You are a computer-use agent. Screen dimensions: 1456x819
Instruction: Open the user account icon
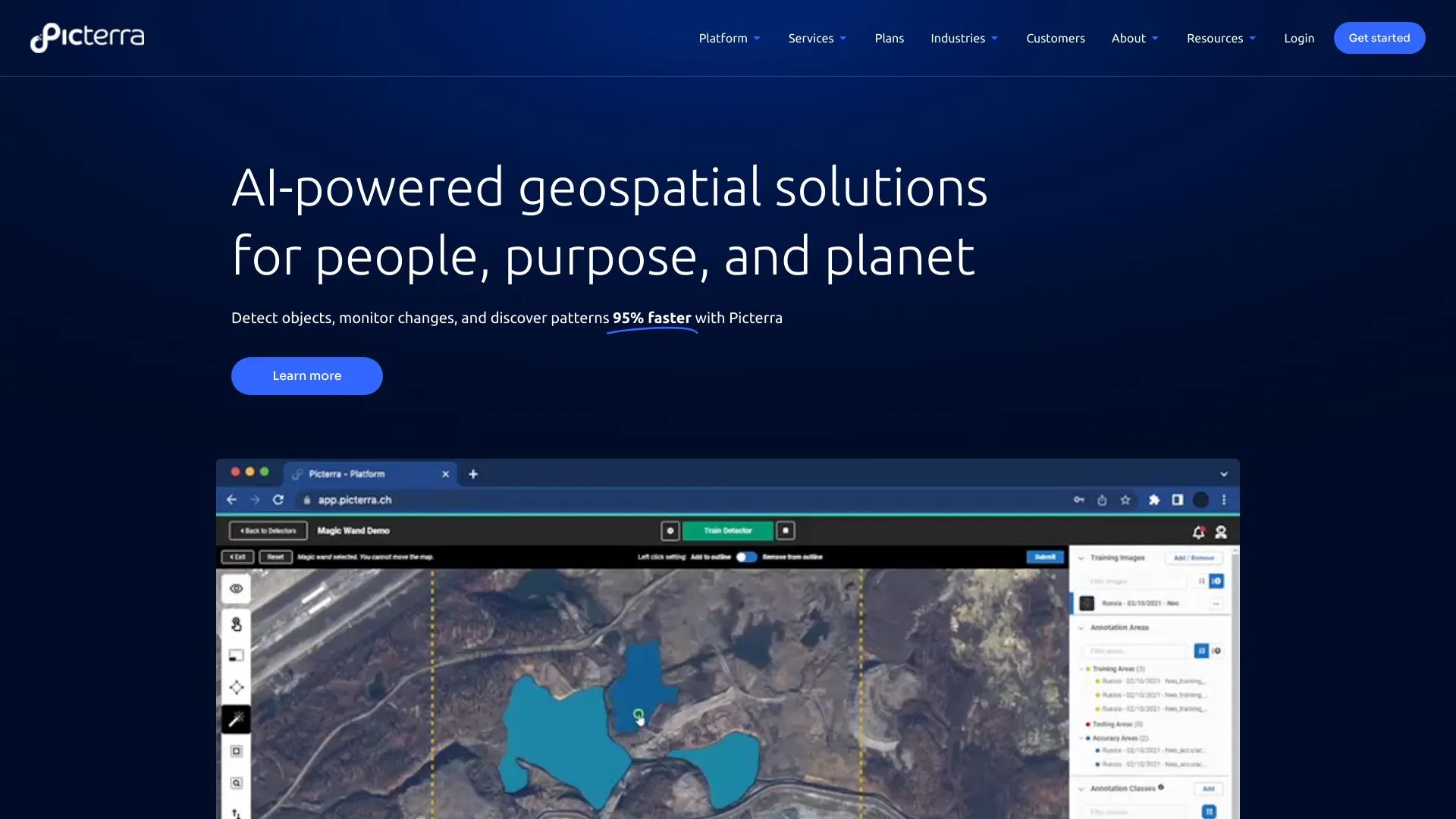(x=1220, y=532)
